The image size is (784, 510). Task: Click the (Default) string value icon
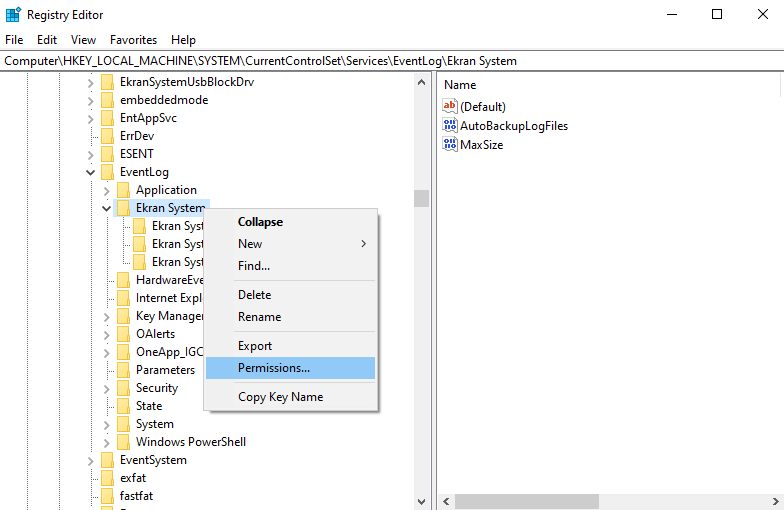pyautogui.click(x=450, y=107)
